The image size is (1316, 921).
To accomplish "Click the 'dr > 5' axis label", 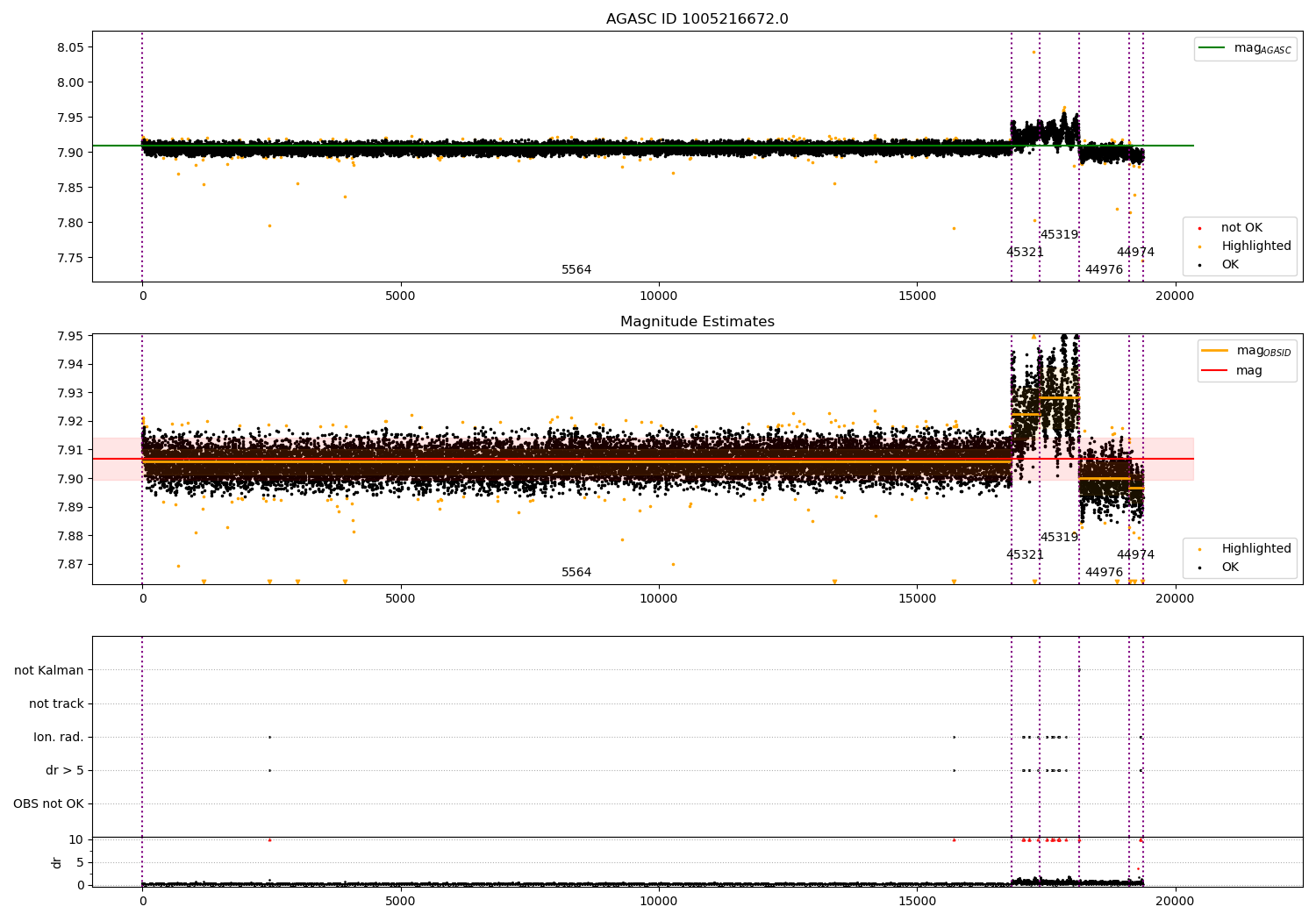I will tap(65, 771).
